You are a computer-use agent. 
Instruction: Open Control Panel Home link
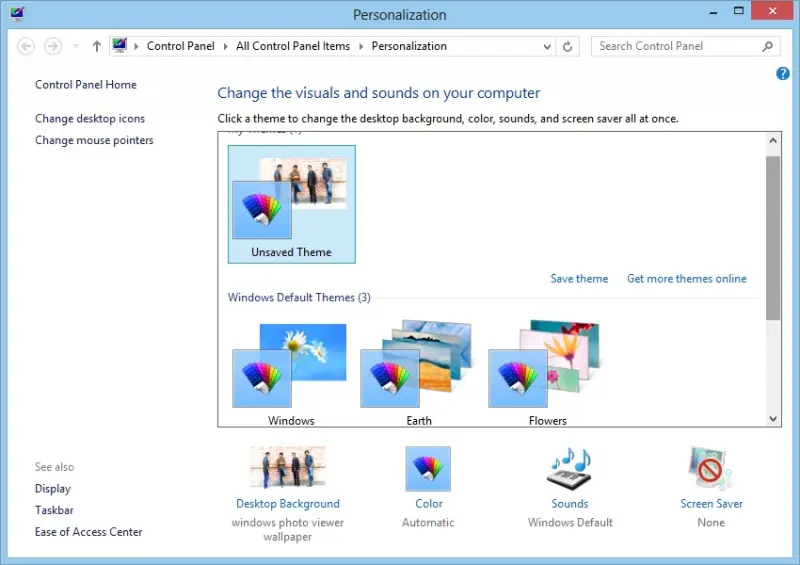(x=86, y=85)
